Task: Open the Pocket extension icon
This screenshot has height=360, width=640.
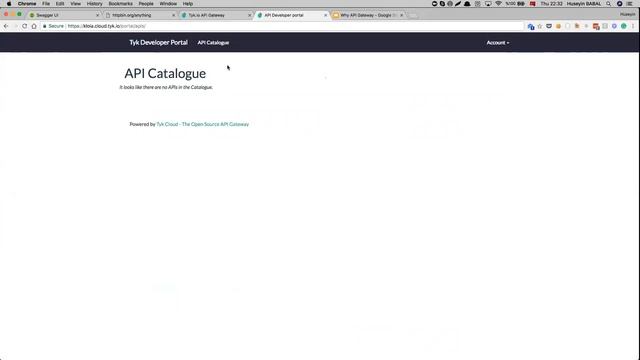Action: click(549, 26)
